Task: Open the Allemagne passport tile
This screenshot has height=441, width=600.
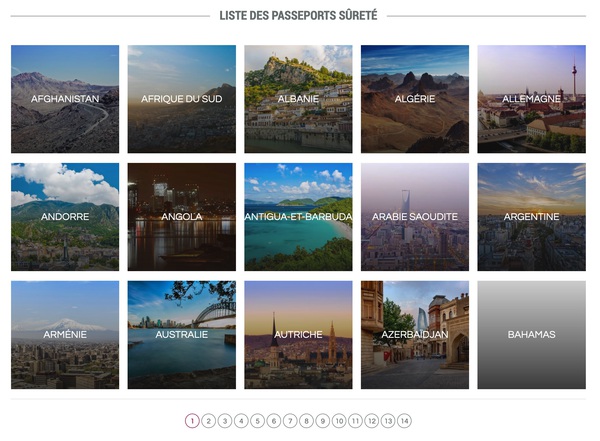Action: 532,99
